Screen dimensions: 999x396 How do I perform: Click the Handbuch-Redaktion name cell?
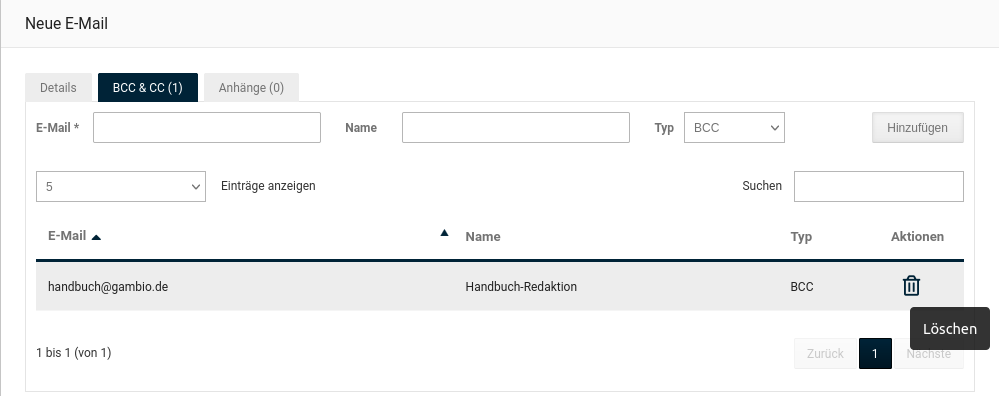(521, 286)
